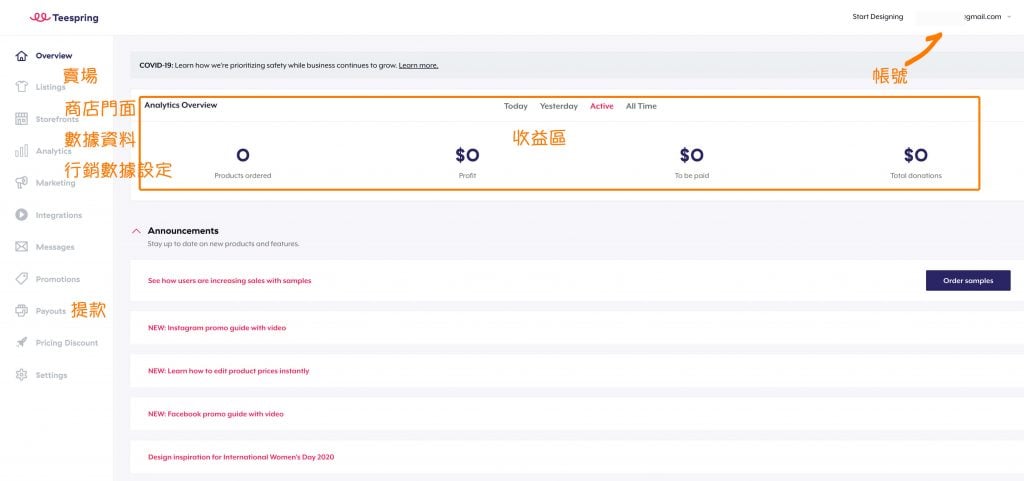Open the Payouts section
The height and width of the screenshot is (481, 1024).
click(50, 311)
